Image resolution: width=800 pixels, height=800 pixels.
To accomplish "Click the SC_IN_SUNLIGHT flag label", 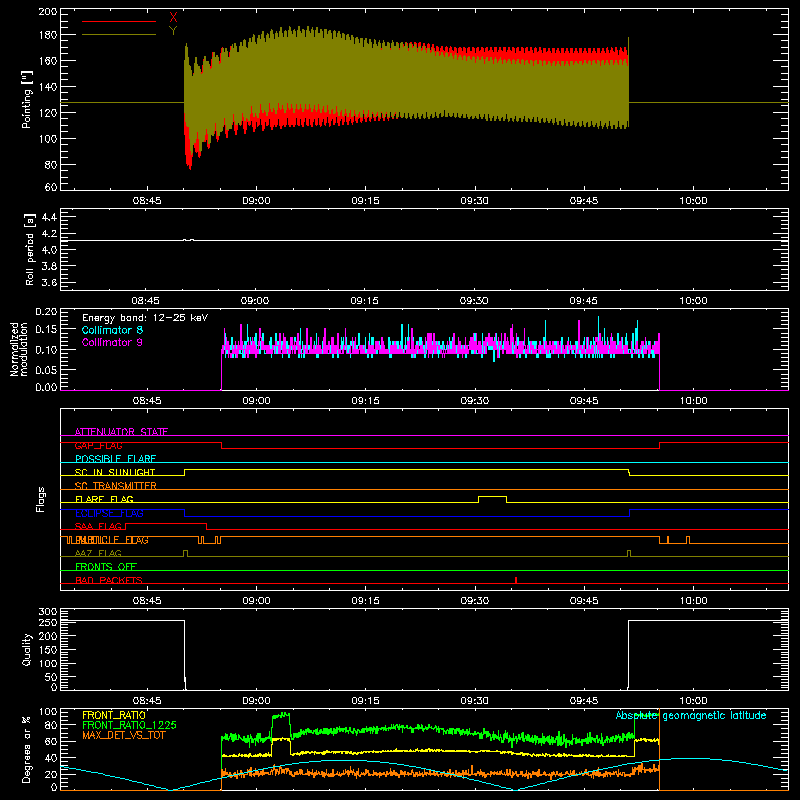I will (115, 472).
